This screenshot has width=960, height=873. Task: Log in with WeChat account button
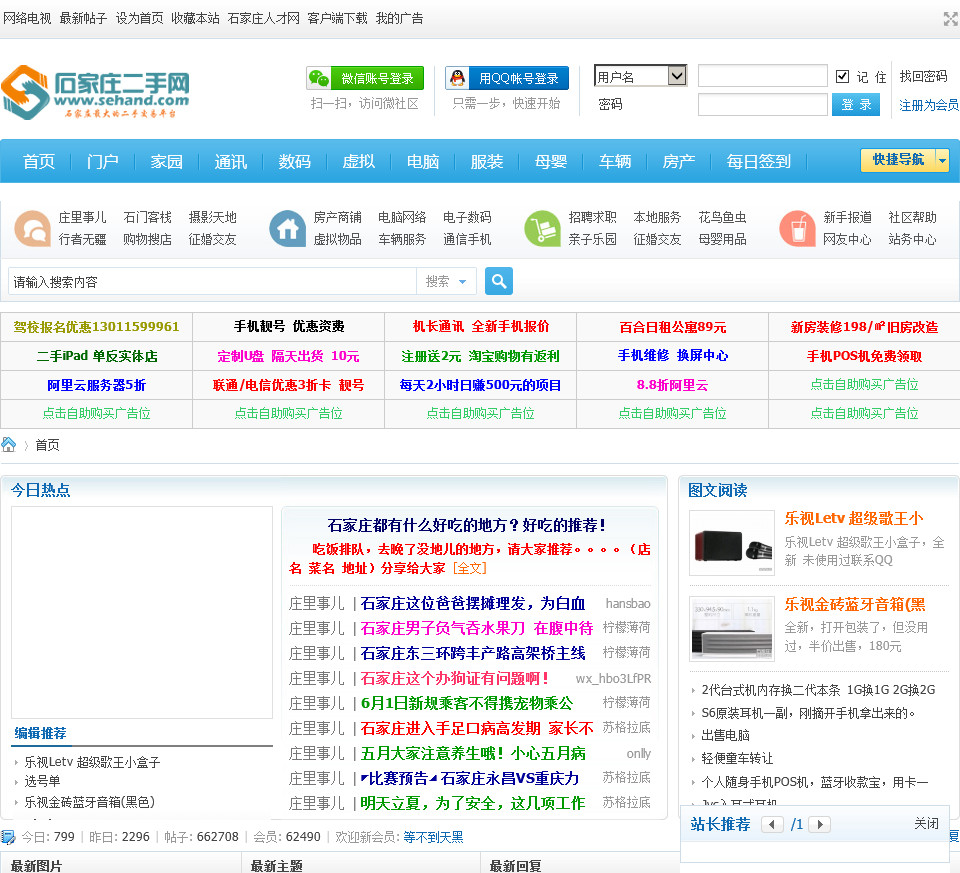click(x=365, y=78)
